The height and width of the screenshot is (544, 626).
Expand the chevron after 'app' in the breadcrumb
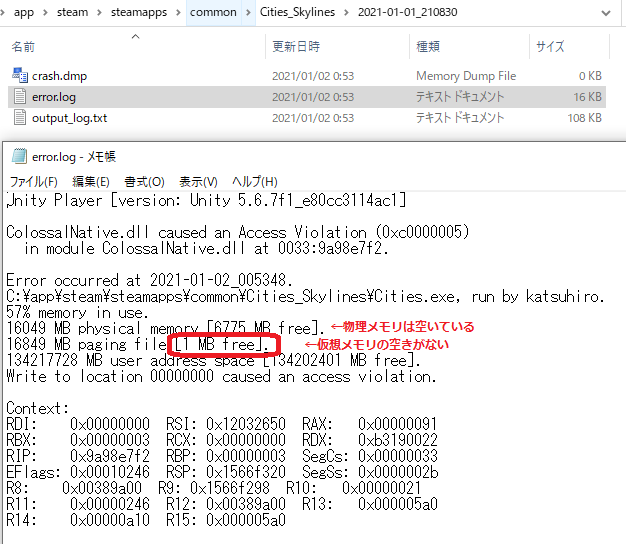45,12
